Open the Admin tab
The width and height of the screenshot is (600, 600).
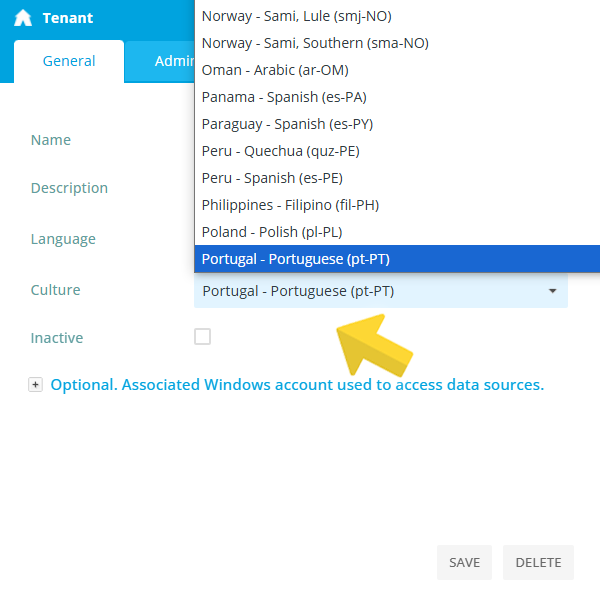pyautogui.click(x=161, y=61)
